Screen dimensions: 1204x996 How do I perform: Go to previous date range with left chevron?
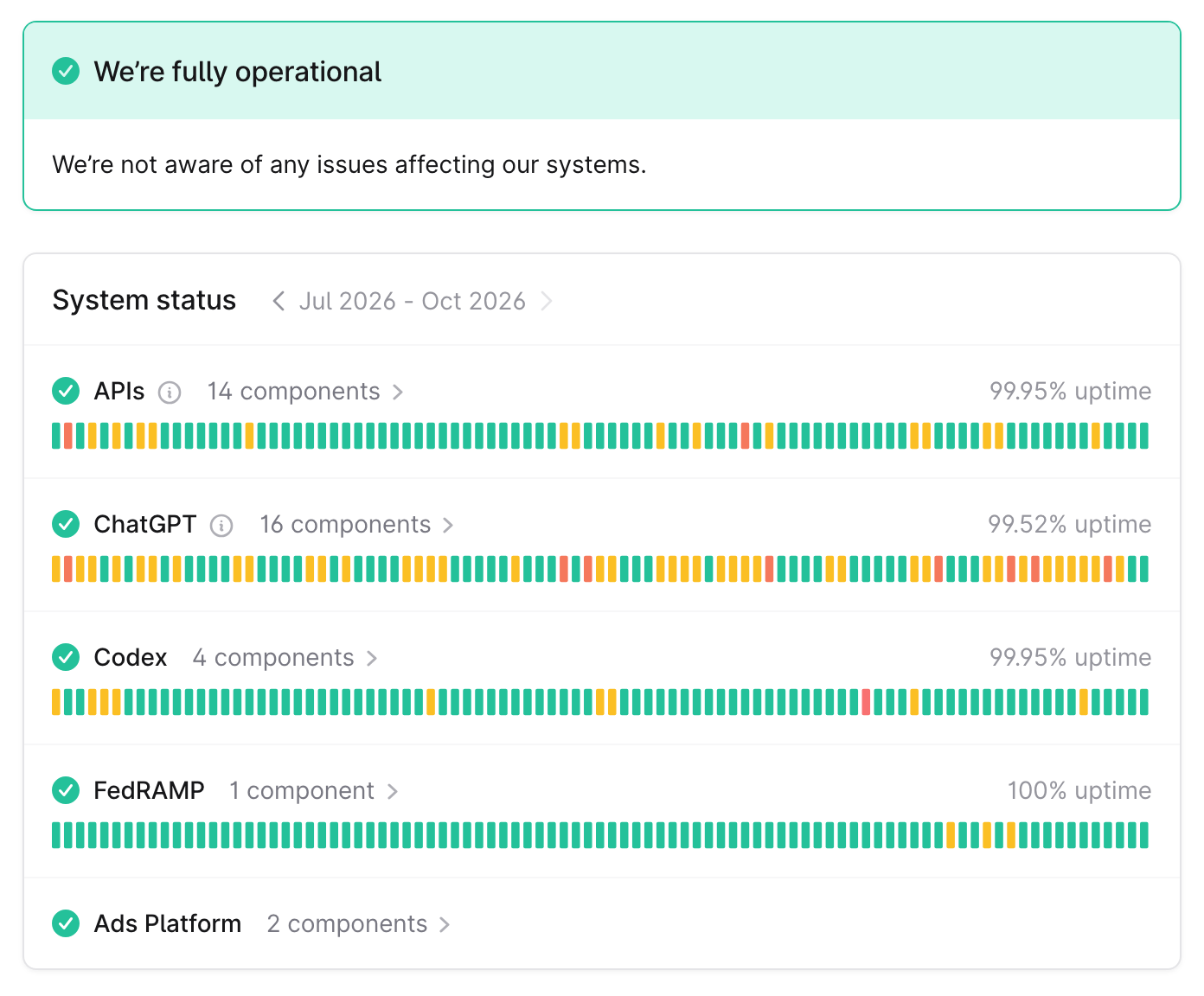coord(279,301)
